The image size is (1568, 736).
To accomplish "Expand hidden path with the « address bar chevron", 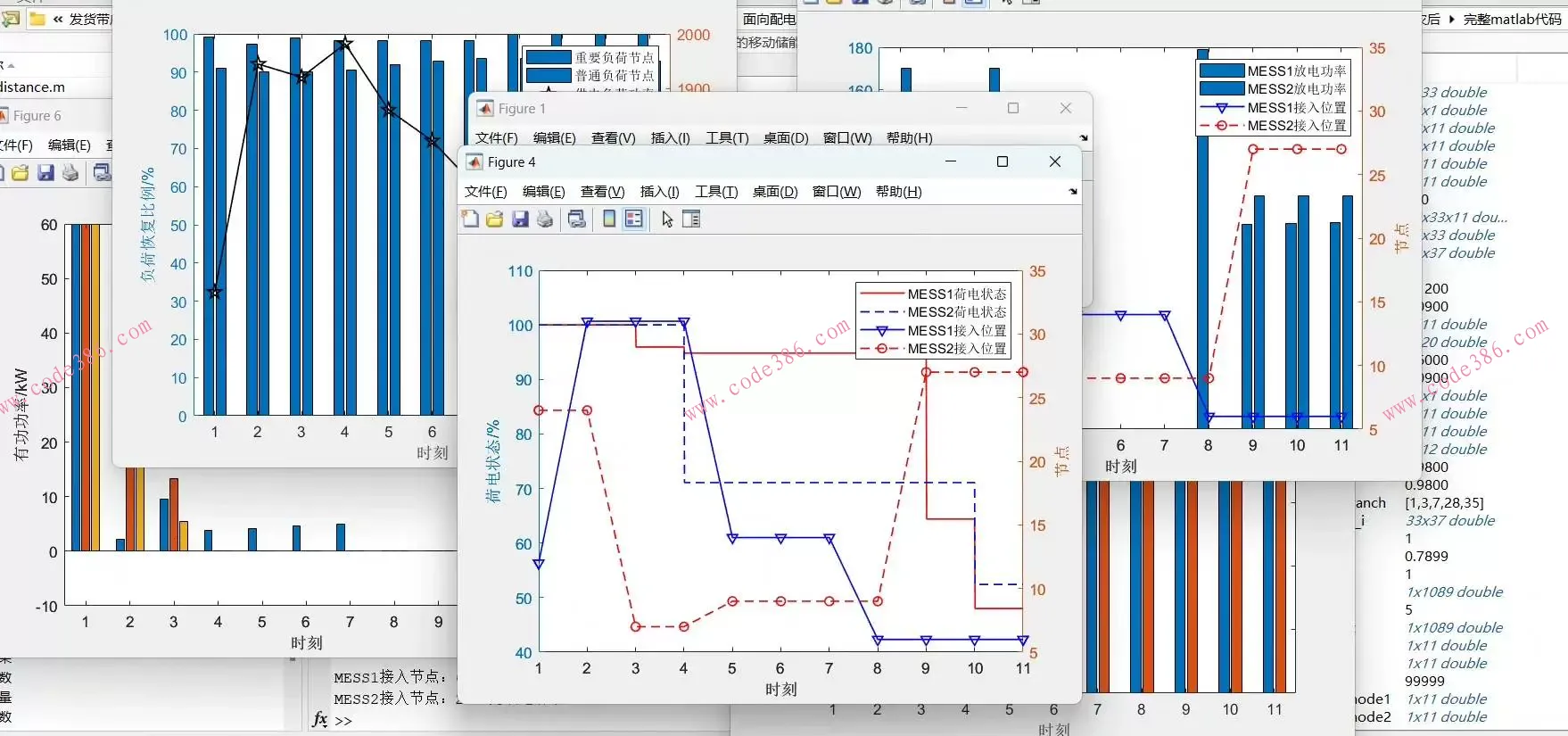I will 58,19.
